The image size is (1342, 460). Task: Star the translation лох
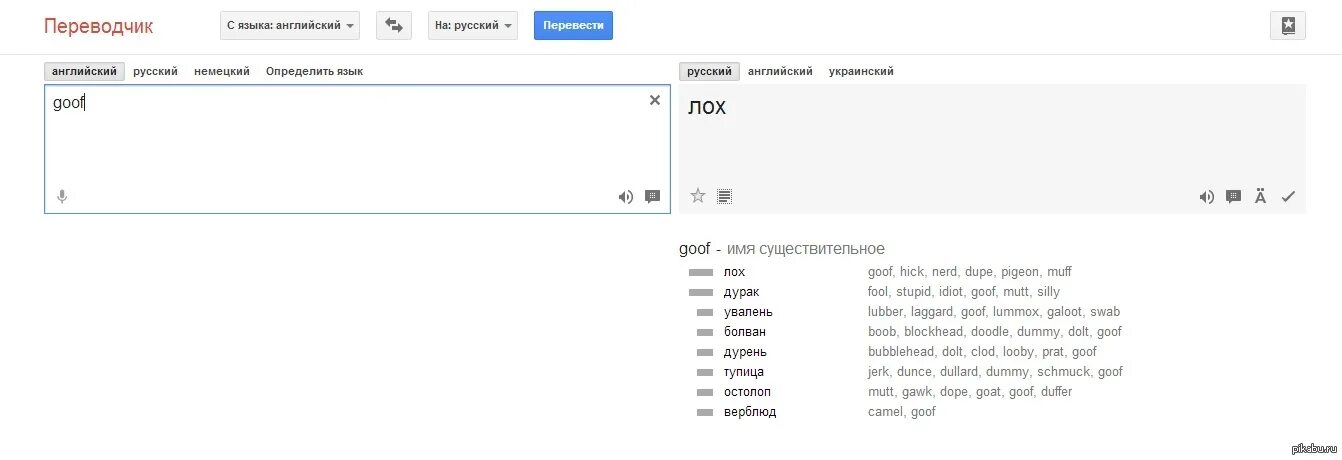click(x=698, y=196)
